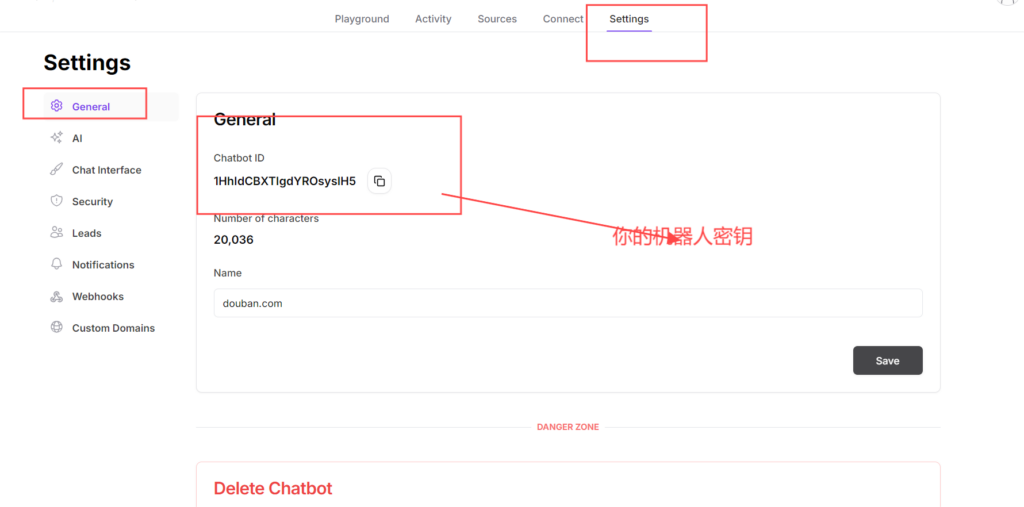The height and width of the screenshot is (507, 1024).
Task: Open the user avatar in the top right corner
Action: click(x=1008, y=3)
